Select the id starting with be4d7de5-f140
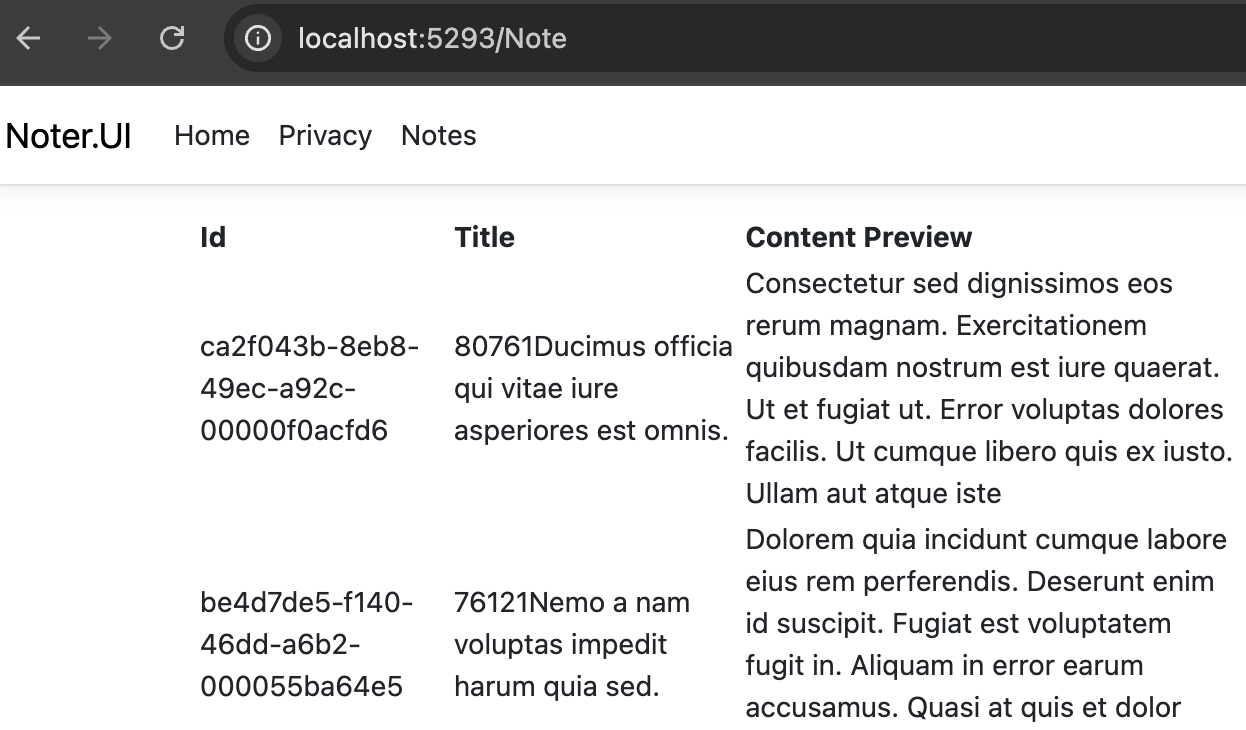This screenshot has height=730, width=1246. (x=307, y=645)
